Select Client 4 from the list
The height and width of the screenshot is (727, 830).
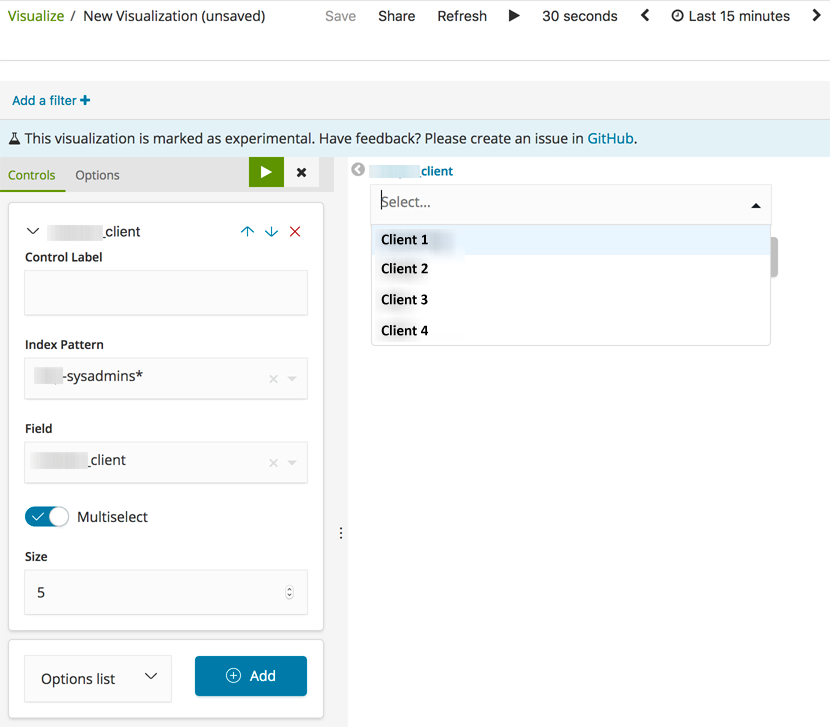[x=571, y=330]
